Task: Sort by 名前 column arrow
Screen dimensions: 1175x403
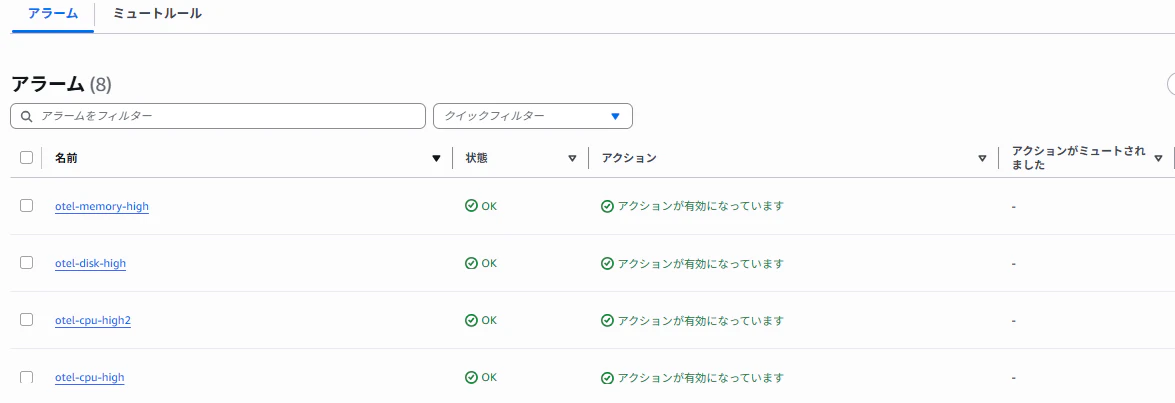Action: [x=436, y=158]
